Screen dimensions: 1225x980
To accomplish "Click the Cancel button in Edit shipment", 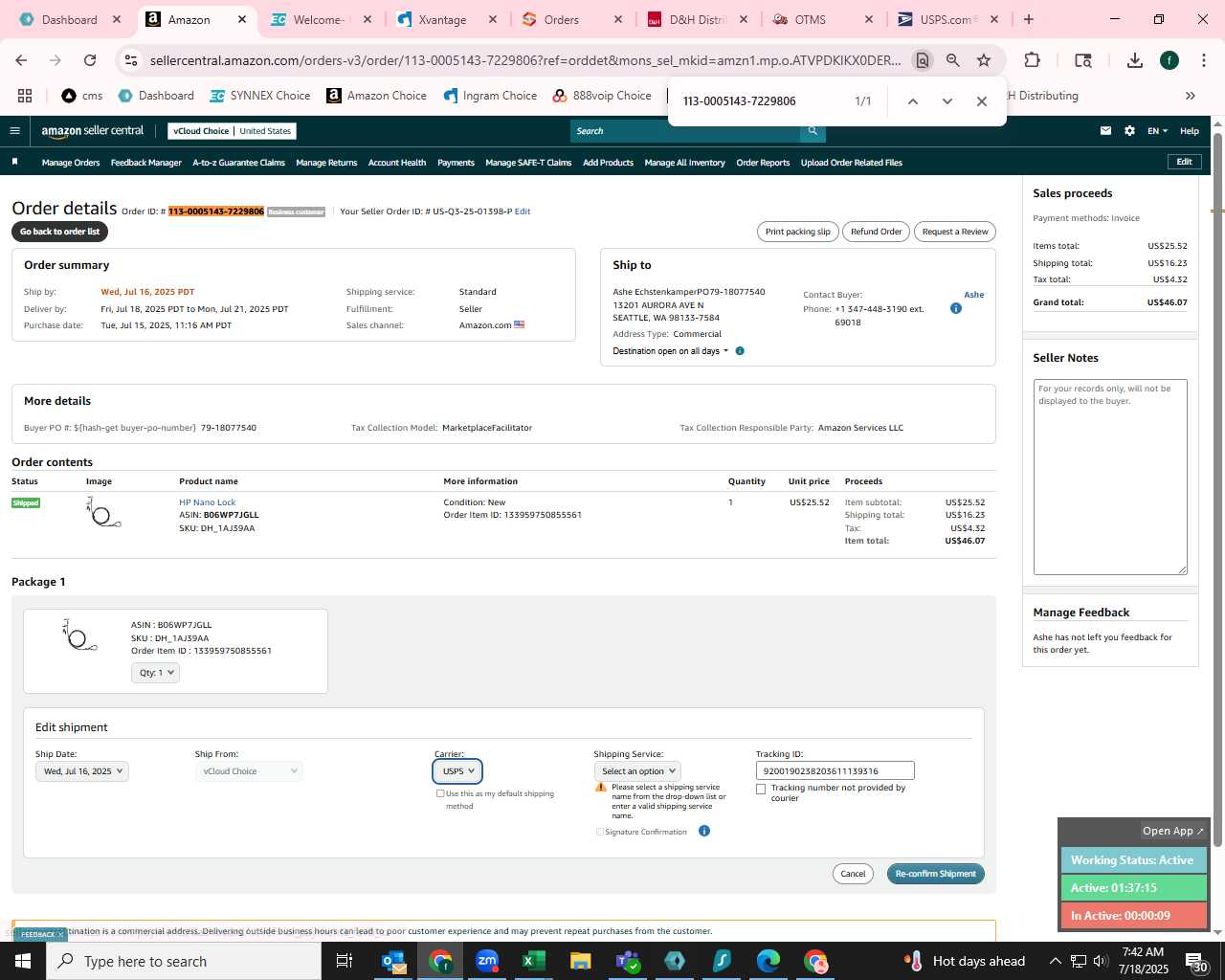I will (x=853, y=874).
